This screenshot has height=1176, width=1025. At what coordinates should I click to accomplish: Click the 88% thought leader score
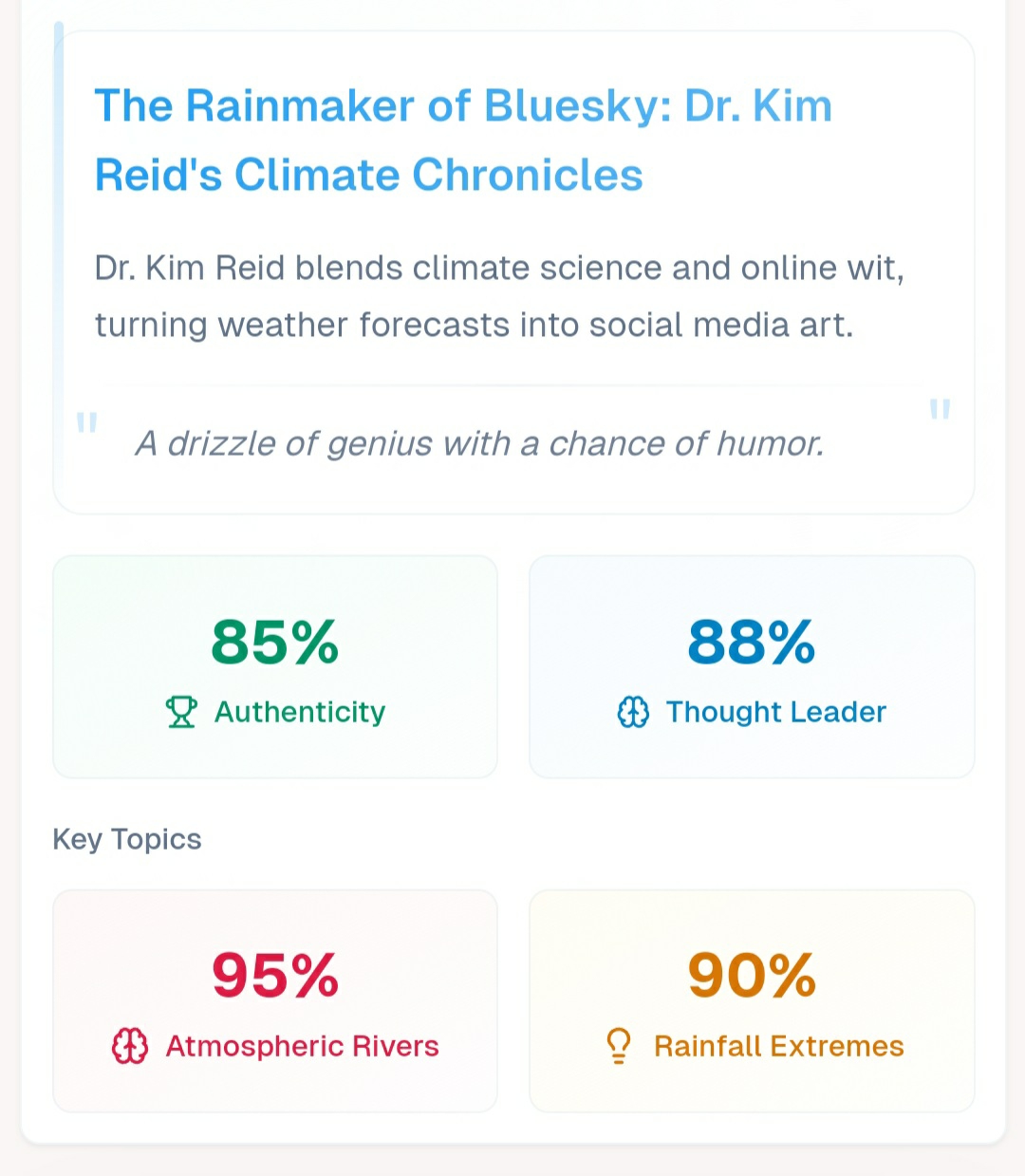tap(752, 643)
